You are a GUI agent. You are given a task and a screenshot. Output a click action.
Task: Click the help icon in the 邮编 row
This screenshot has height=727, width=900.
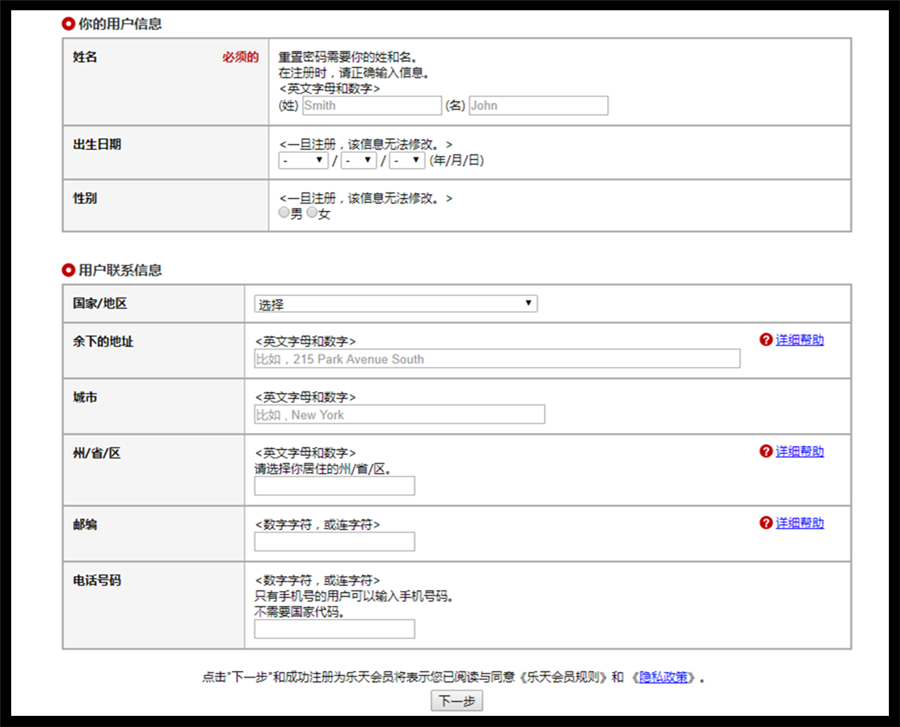coord(766,523)
